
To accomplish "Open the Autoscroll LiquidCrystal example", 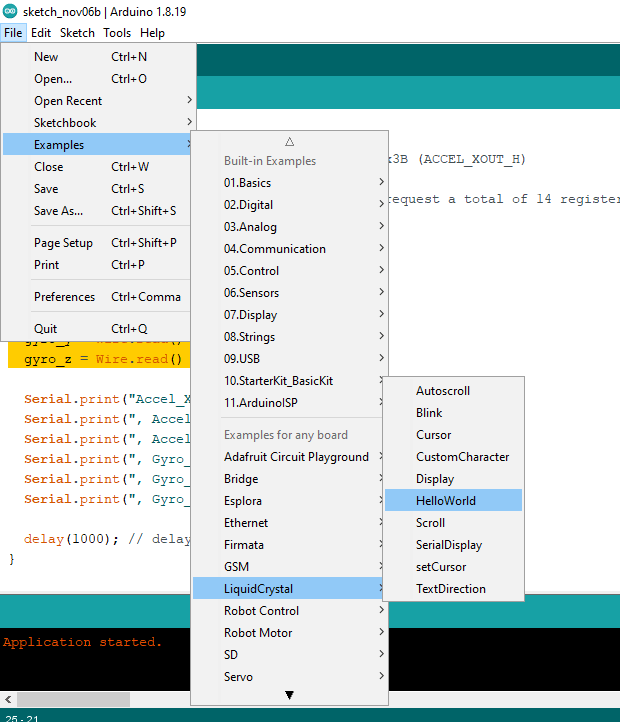I will [x=453, y=391].
